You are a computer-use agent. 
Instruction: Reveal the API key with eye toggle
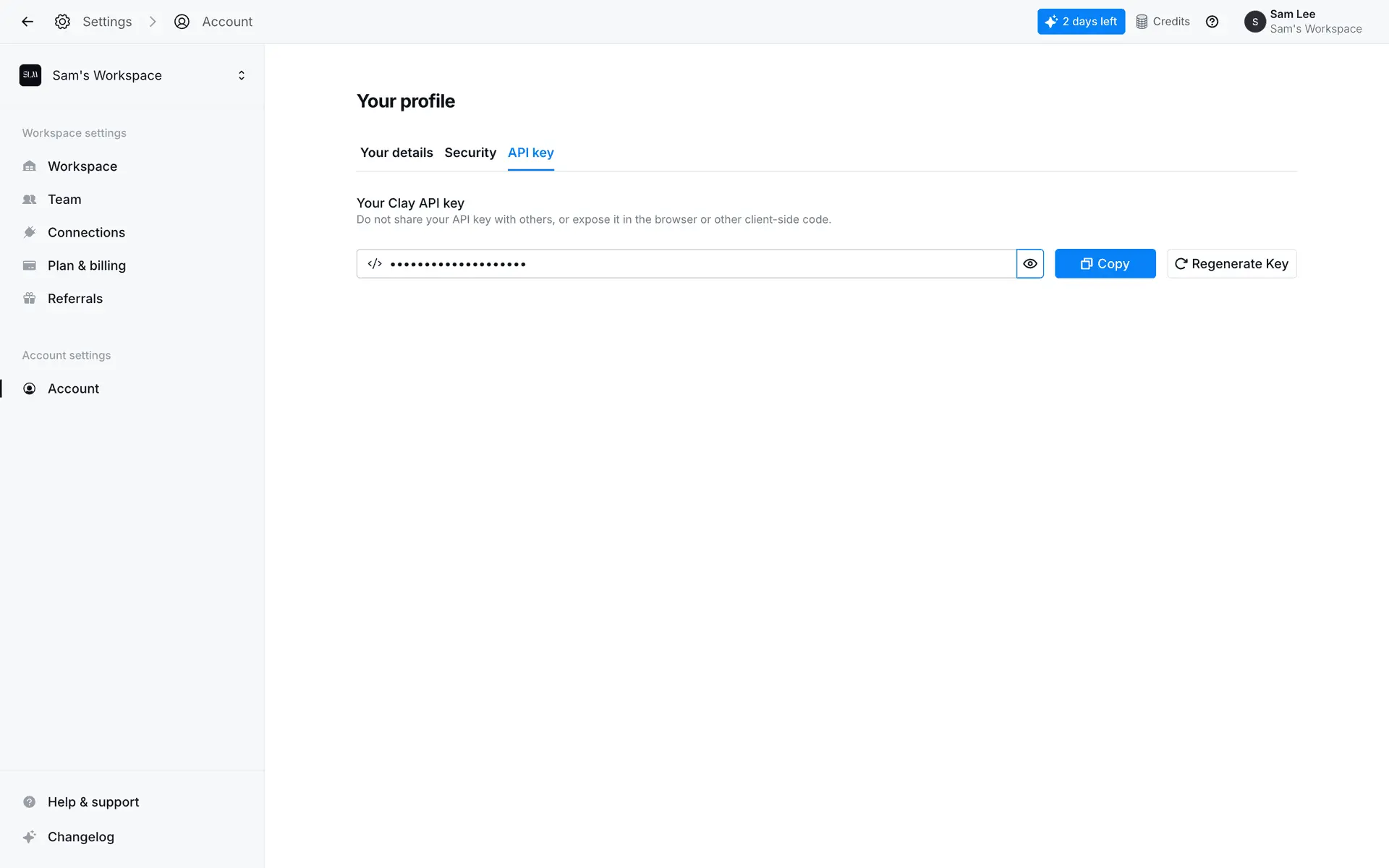click(1029, 264)
